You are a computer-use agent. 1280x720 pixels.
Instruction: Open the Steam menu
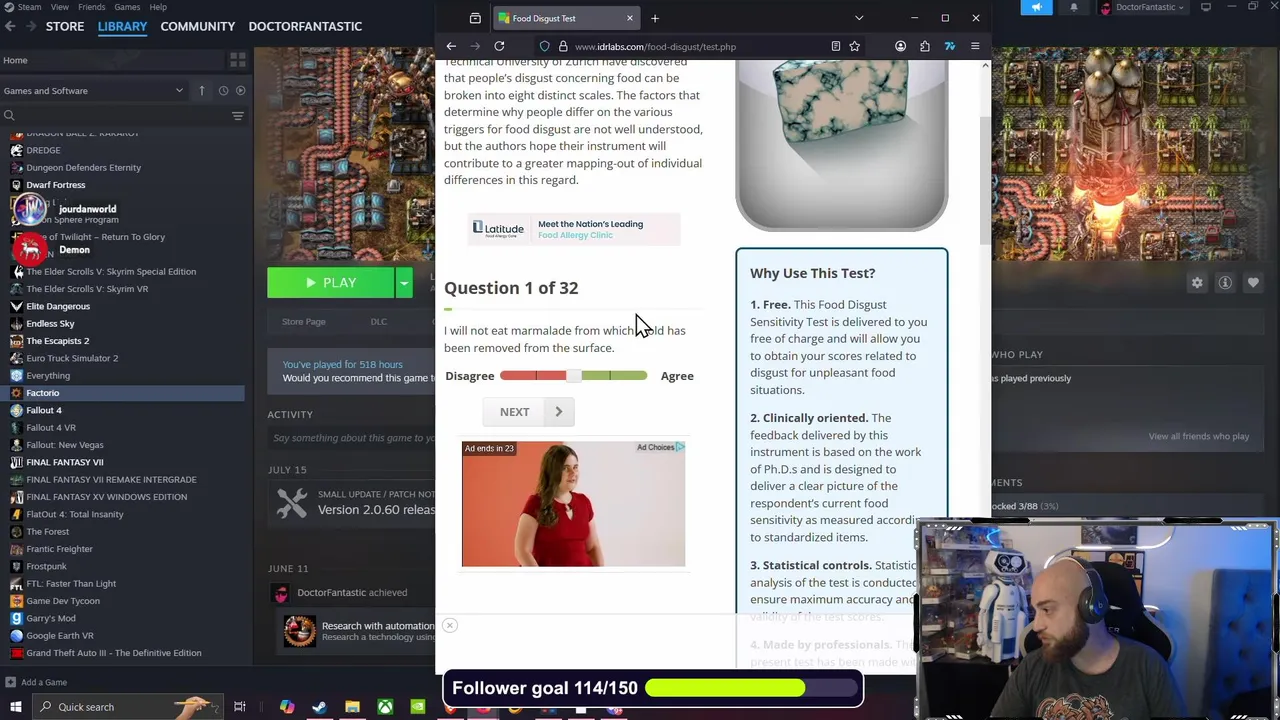coord(28,7)
